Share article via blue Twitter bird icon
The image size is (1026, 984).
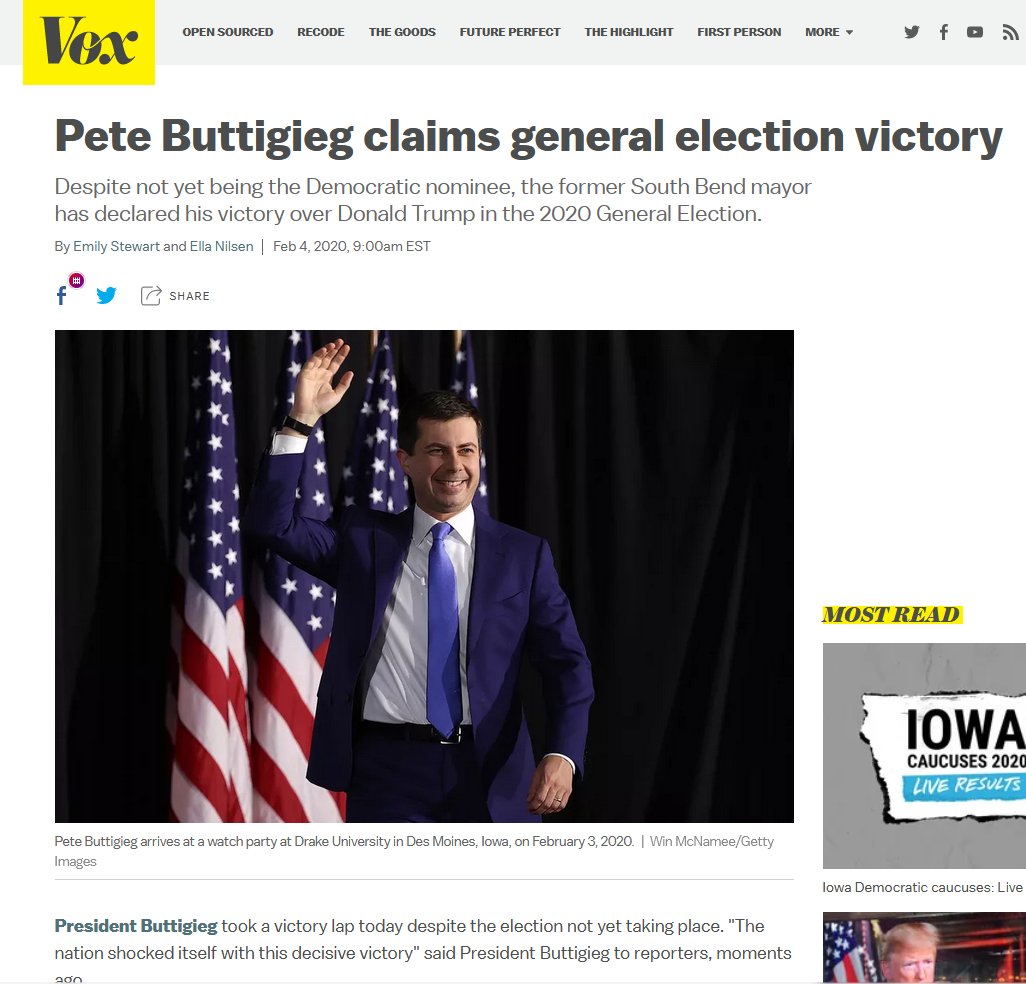point(106,296)
